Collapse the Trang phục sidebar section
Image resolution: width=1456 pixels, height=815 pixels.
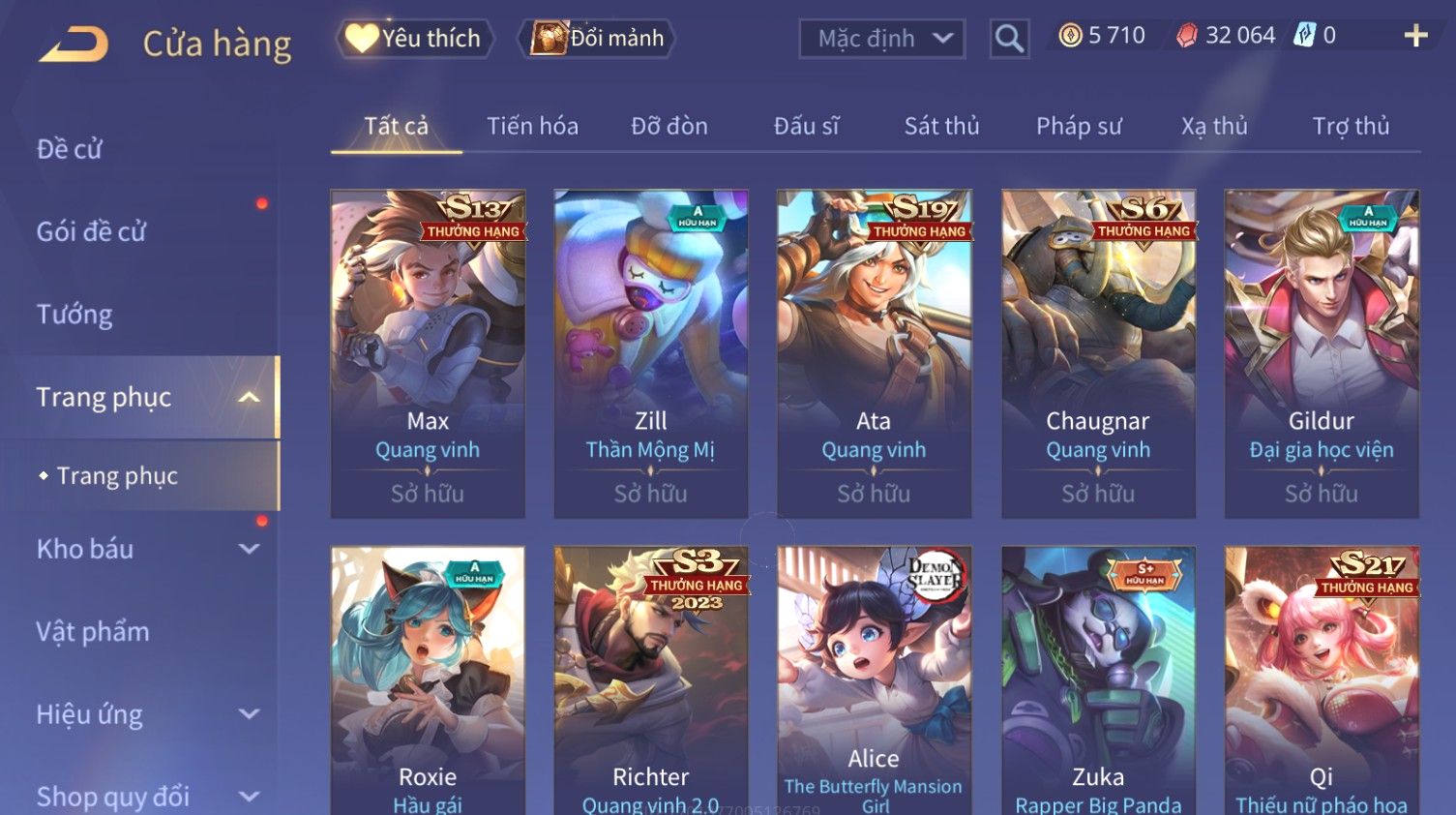click(x=250, y=398)
